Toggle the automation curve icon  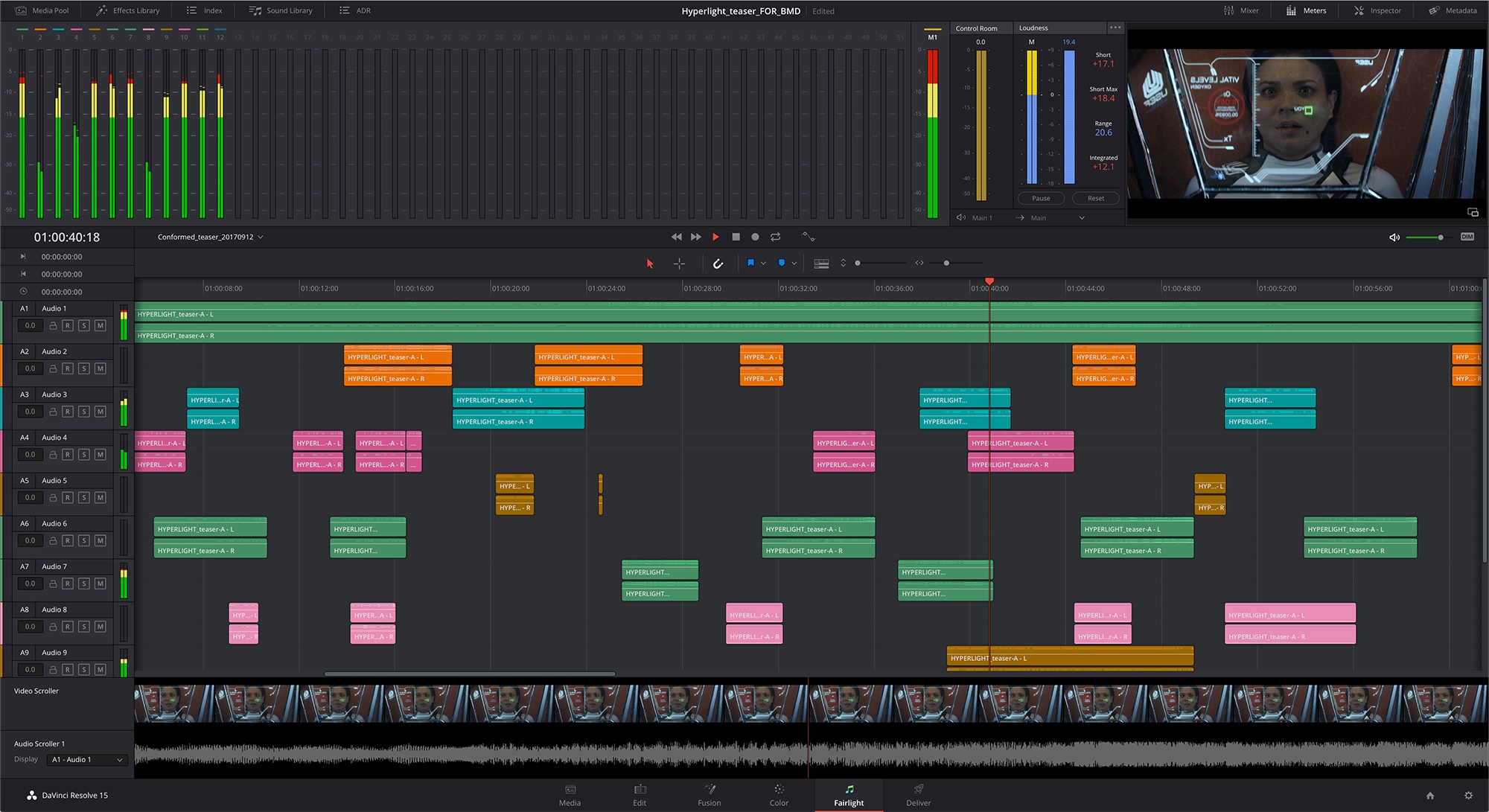tap(808, 237)
